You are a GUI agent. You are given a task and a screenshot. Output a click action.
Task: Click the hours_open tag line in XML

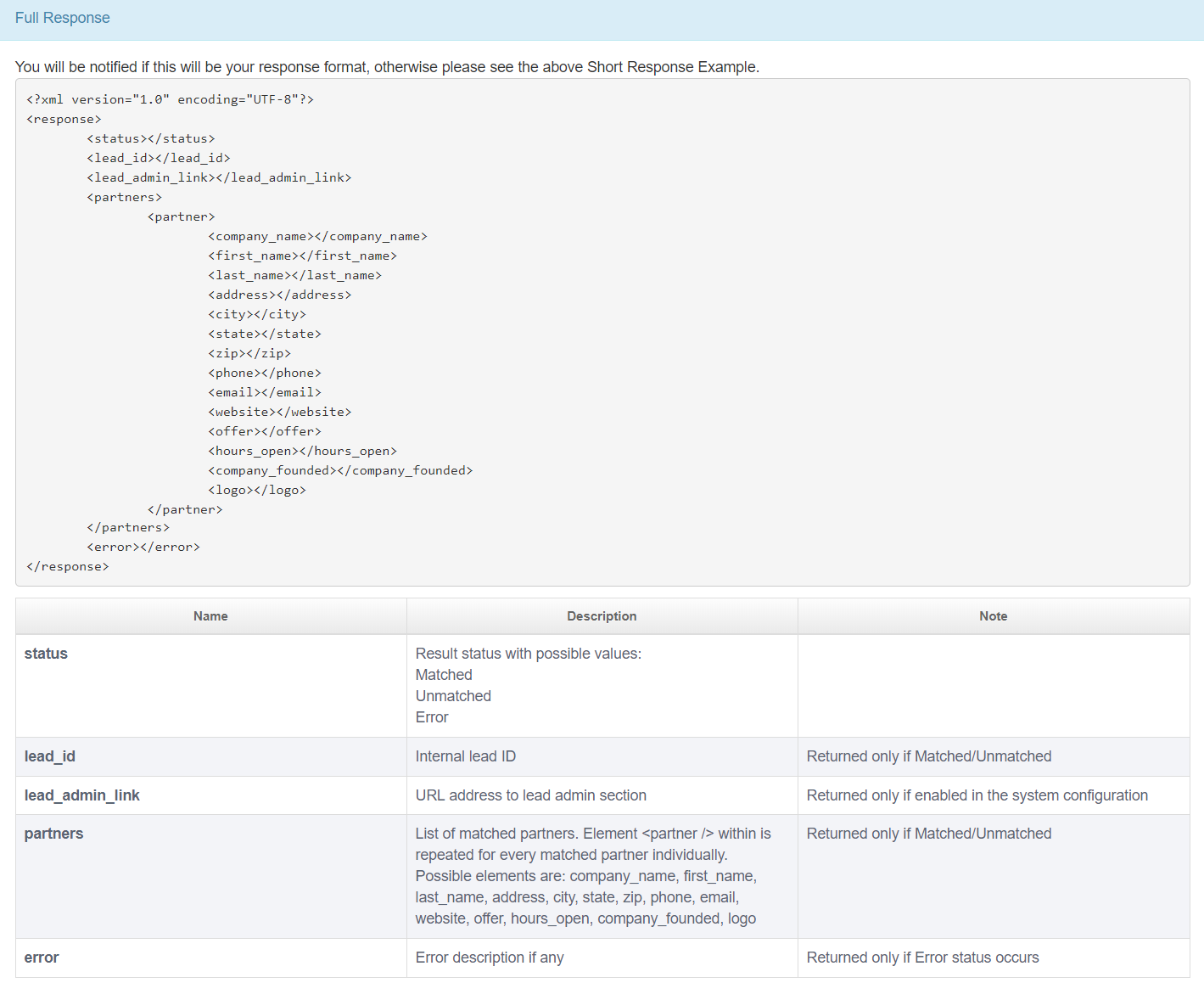coord(302,451)
